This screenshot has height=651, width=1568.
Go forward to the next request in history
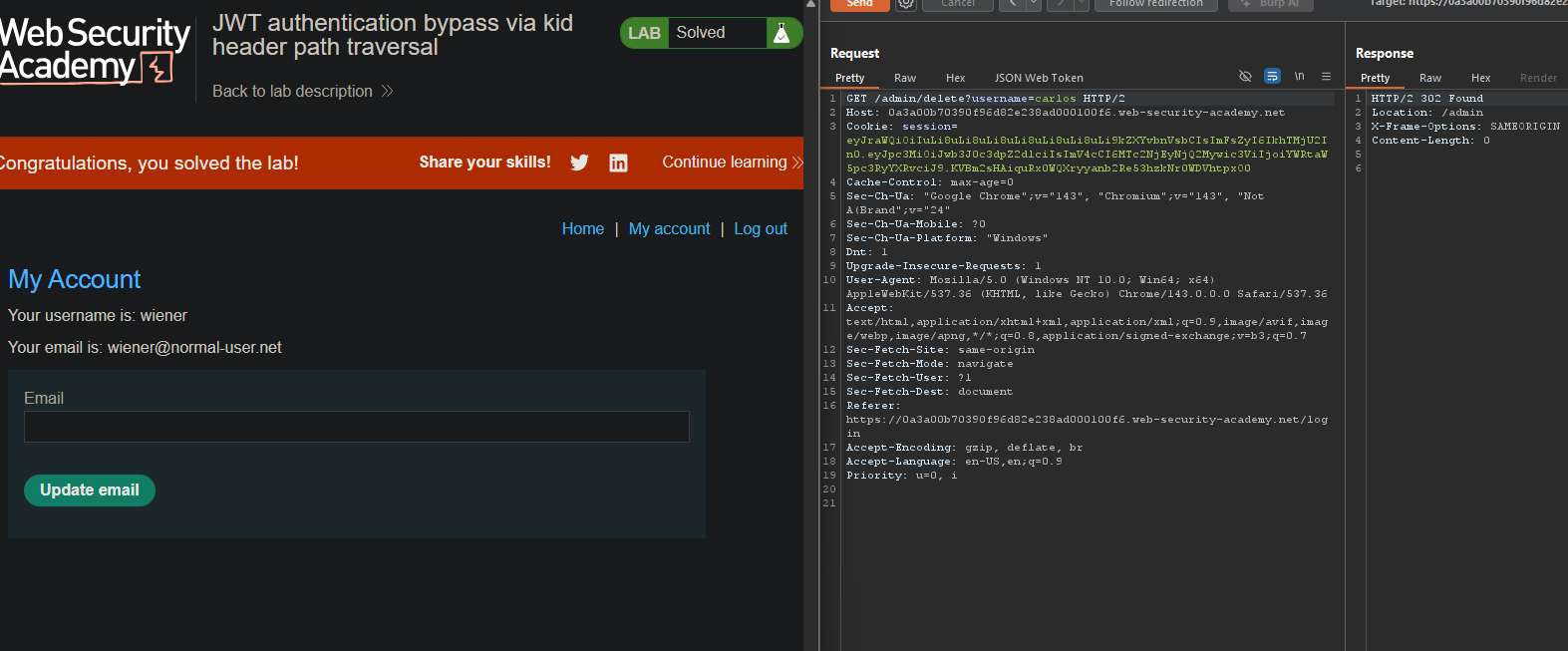[x=1060, y=4]
